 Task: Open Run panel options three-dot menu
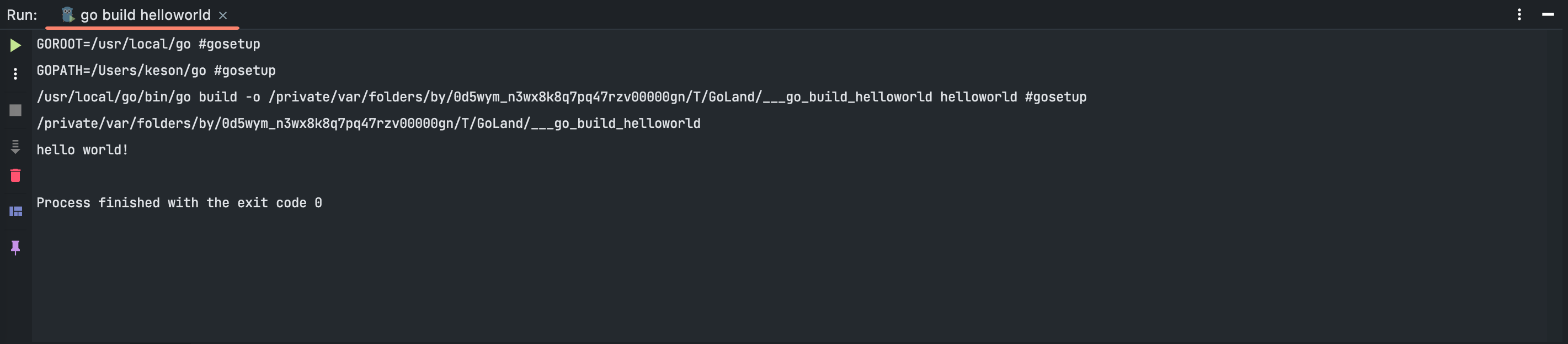point(1519,14)
